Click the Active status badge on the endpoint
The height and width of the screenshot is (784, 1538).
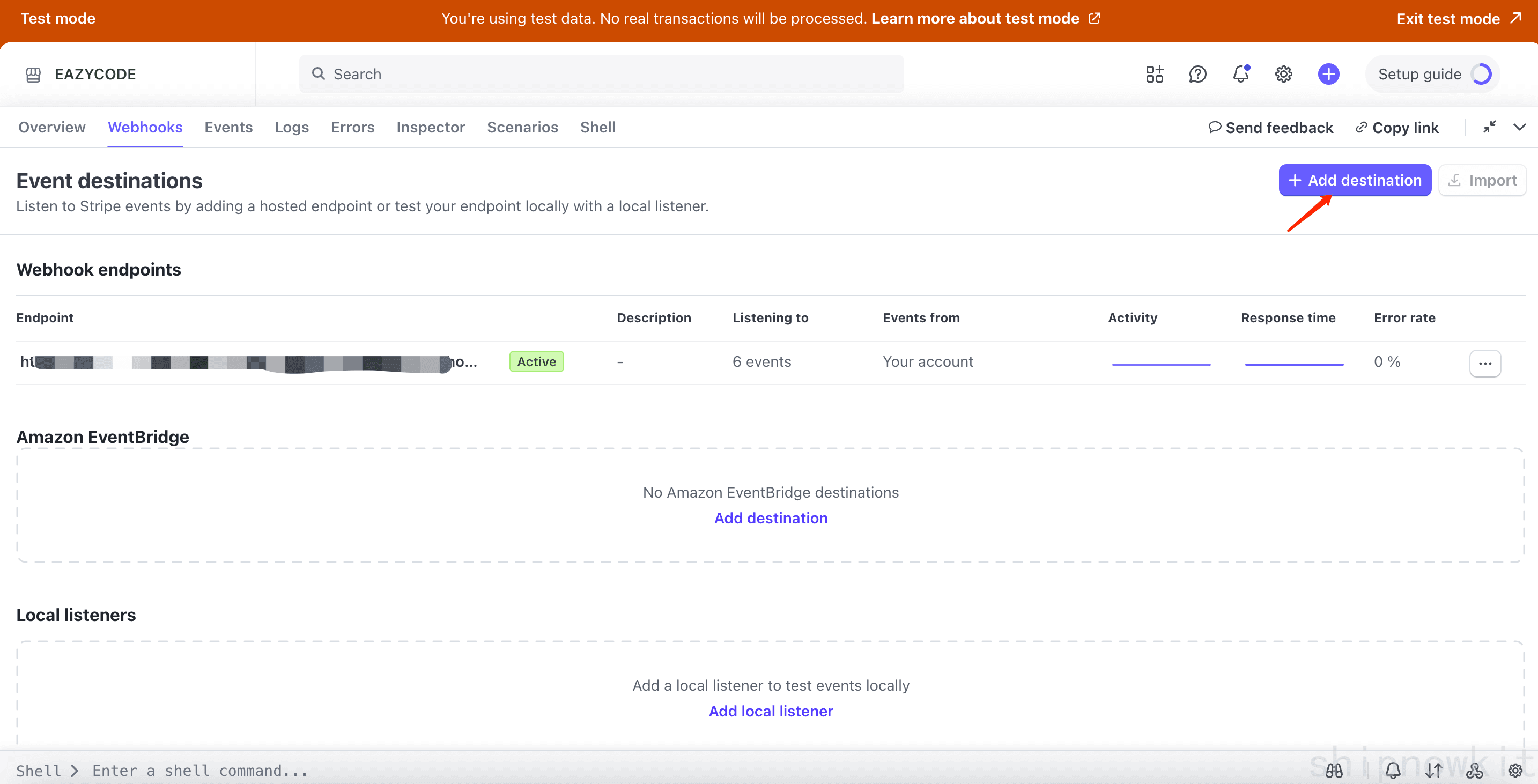click(536, 361)
